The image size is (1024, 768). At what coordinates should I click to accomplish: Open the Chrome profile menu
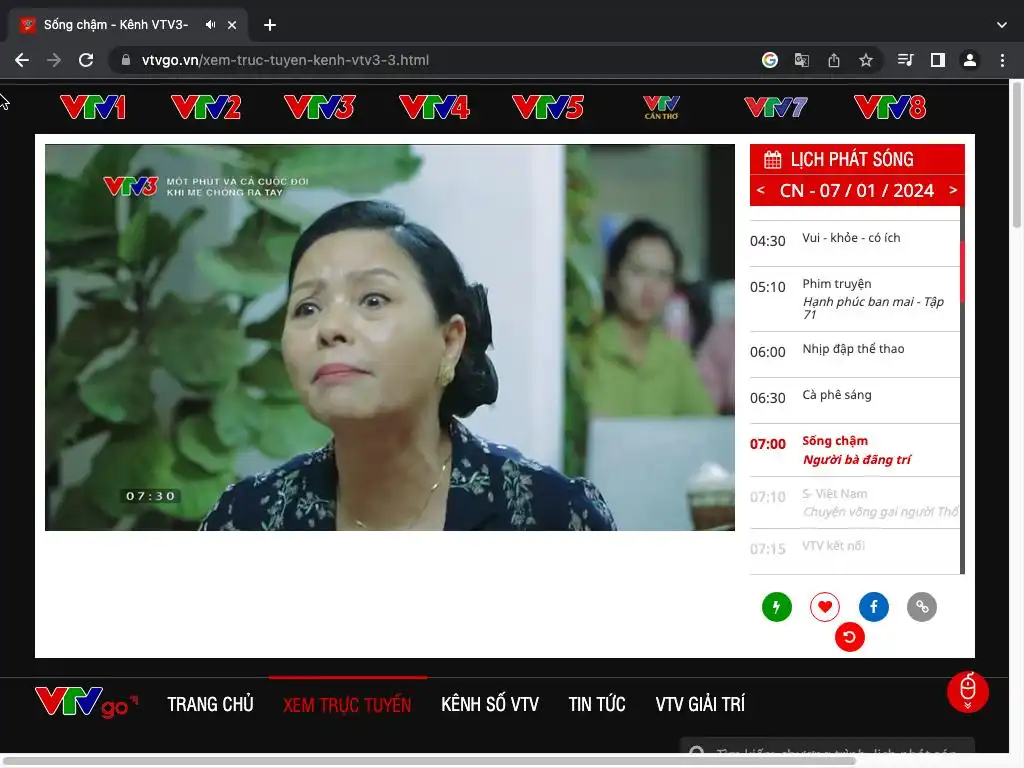tap(970, 60)
